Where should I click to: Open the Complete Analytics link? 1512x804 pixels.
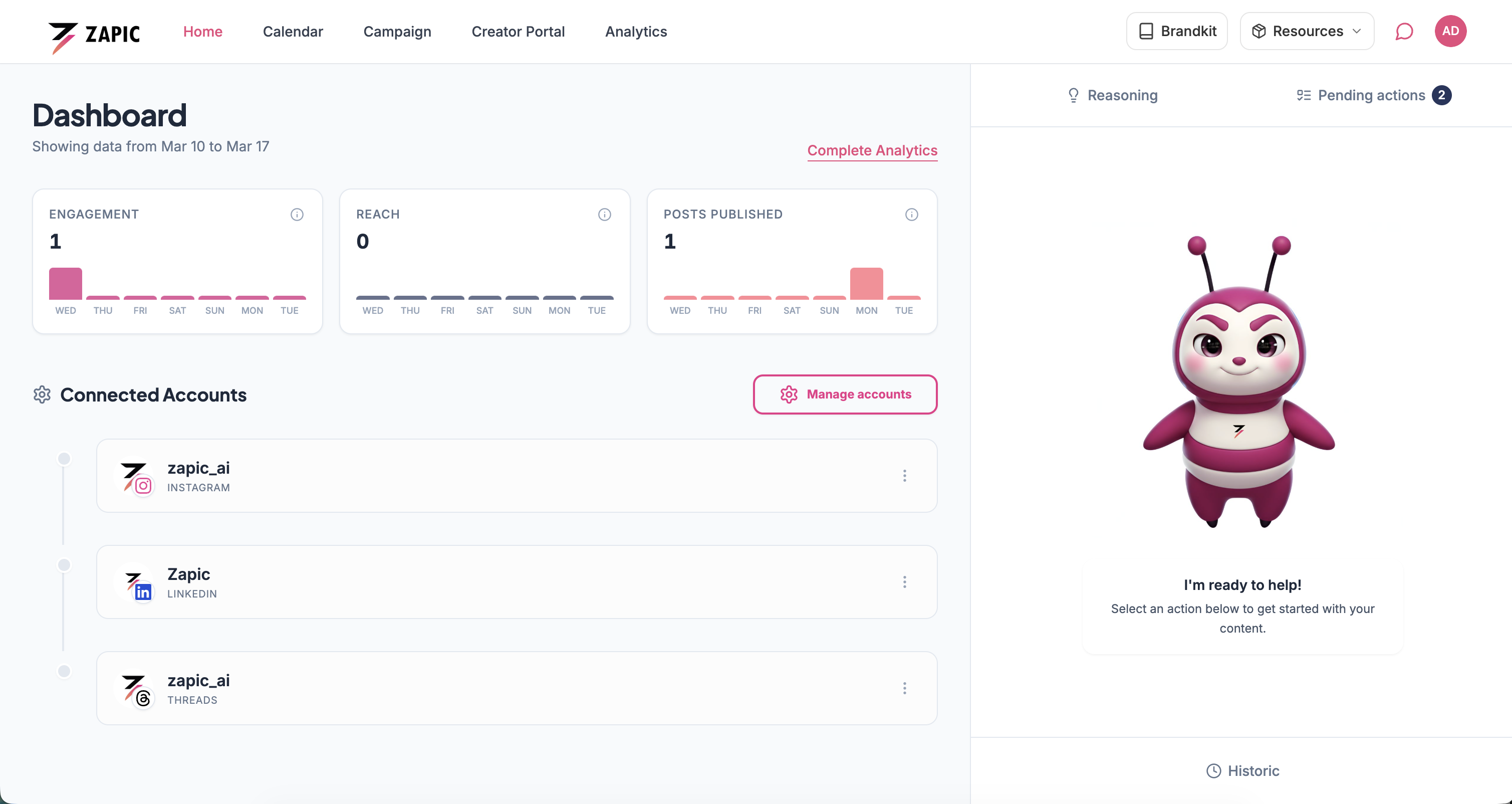pos(872,150)
